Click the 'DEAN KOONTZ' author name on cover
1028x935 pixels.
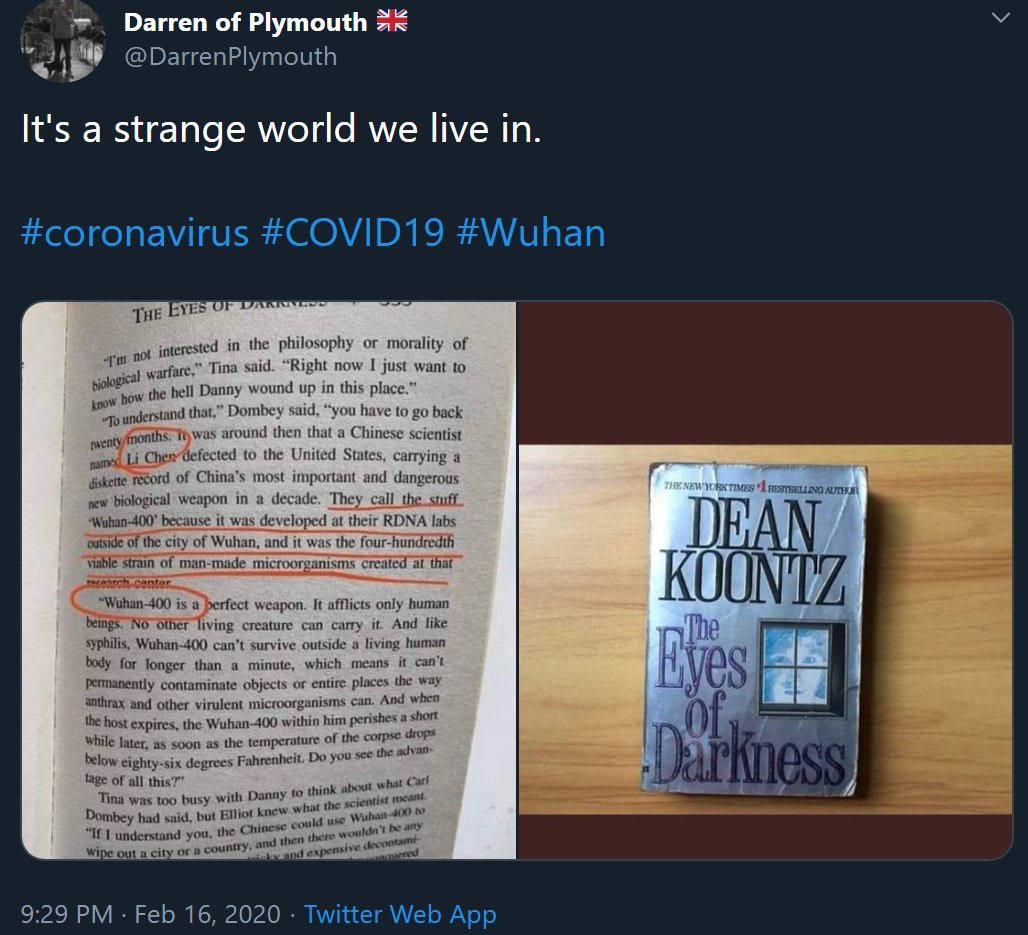click(751, 551)
